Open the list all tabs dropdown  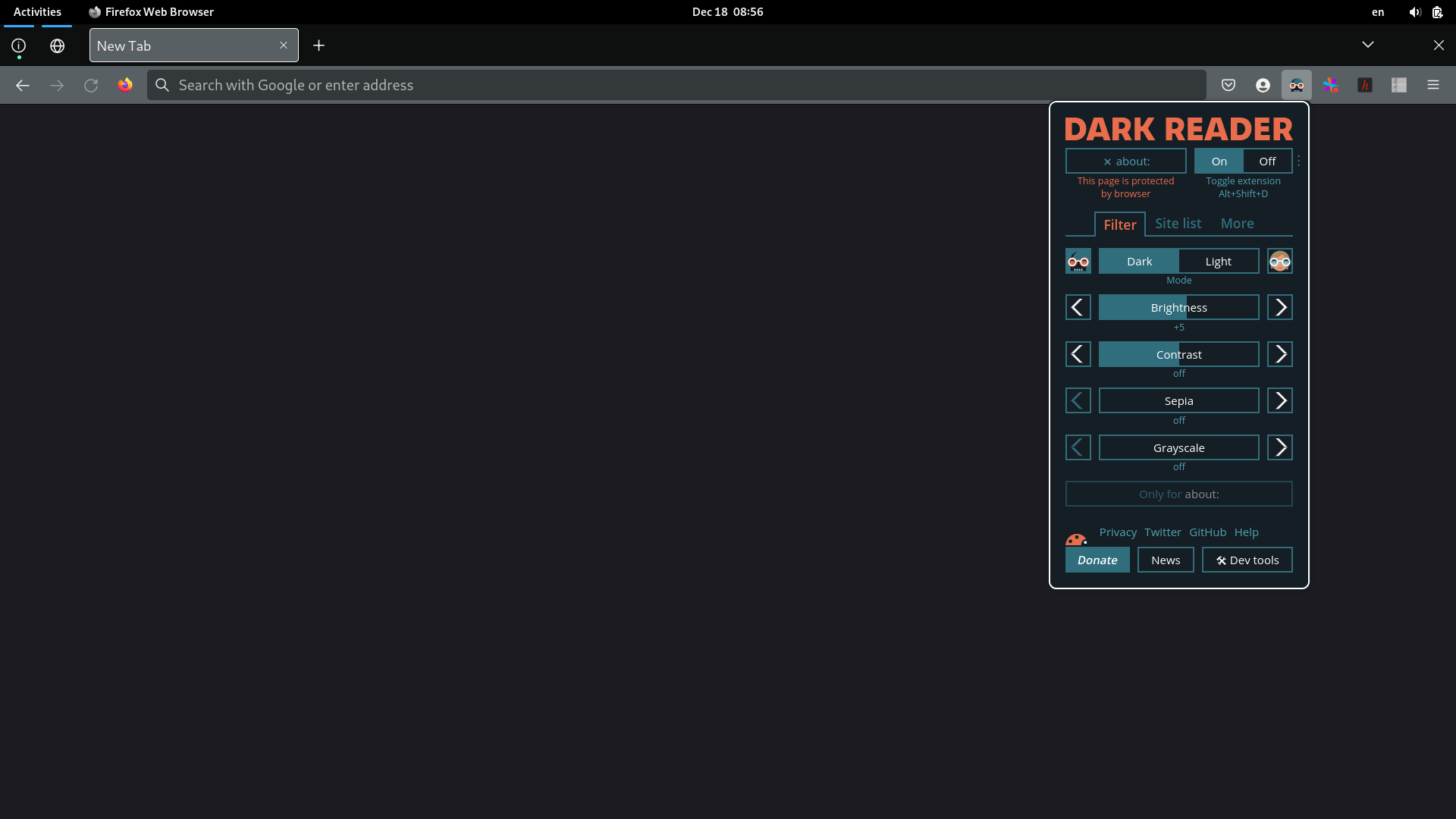1367,45
